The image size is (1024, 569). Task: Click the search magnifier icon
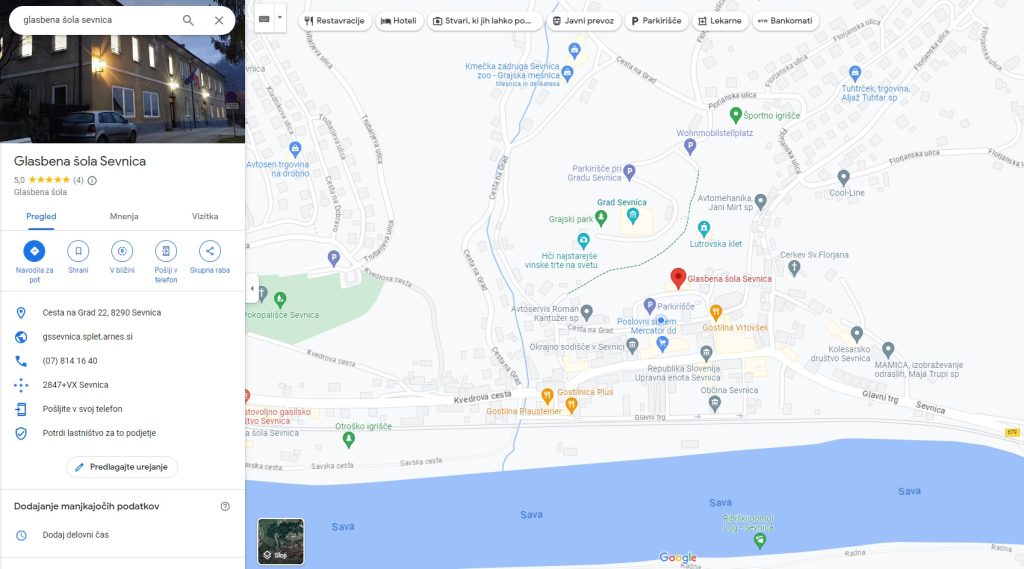coord(188,20)
